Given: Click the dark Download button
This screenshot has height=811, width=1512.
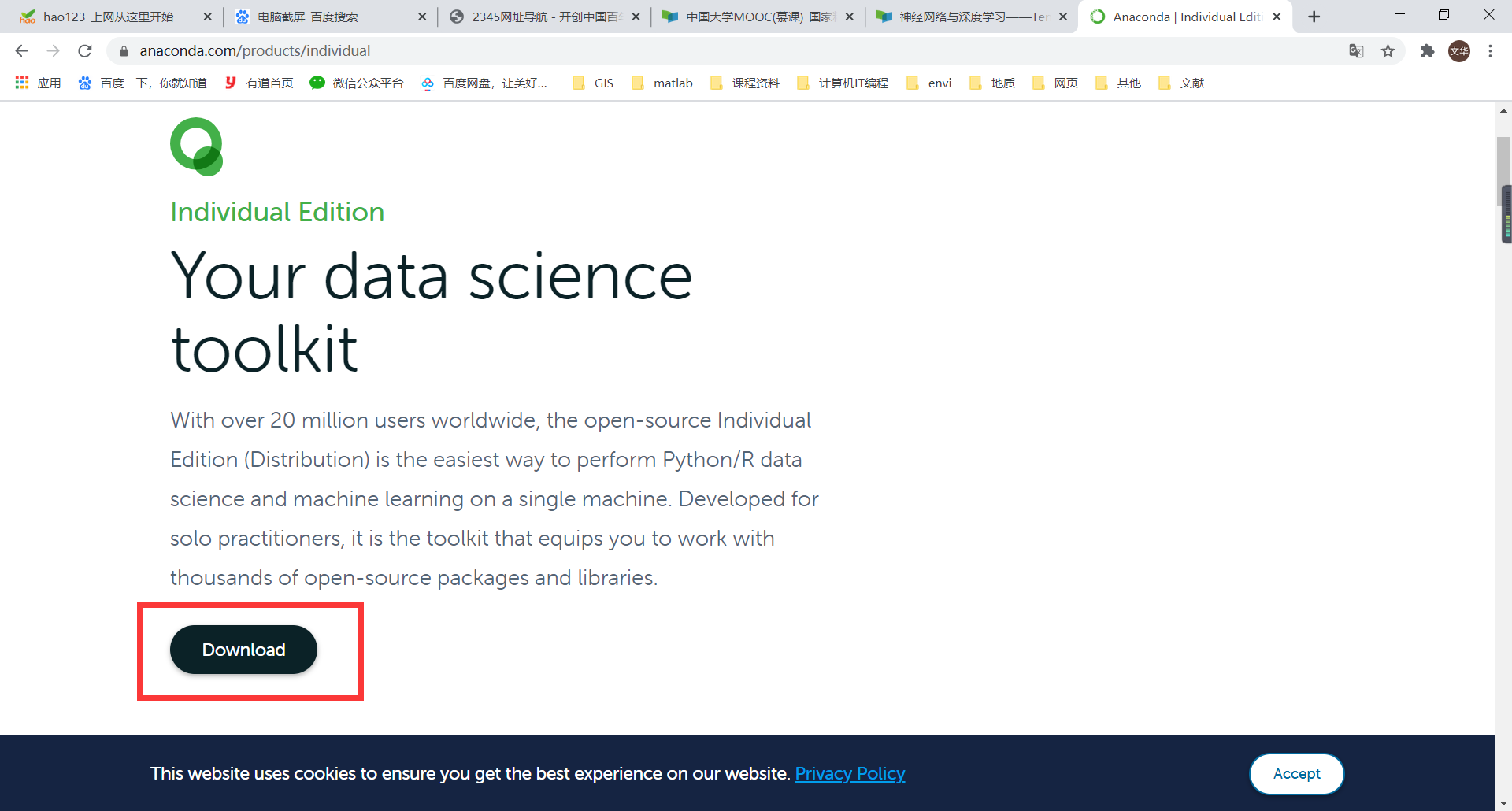Looking at the screenshot, I should [x=243, y=650].
